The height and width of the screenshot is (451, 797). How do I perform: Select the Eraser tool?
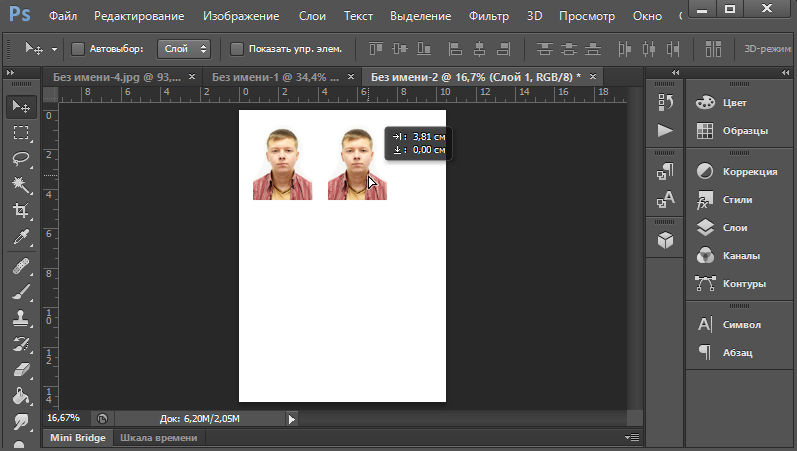click(20, 370)
